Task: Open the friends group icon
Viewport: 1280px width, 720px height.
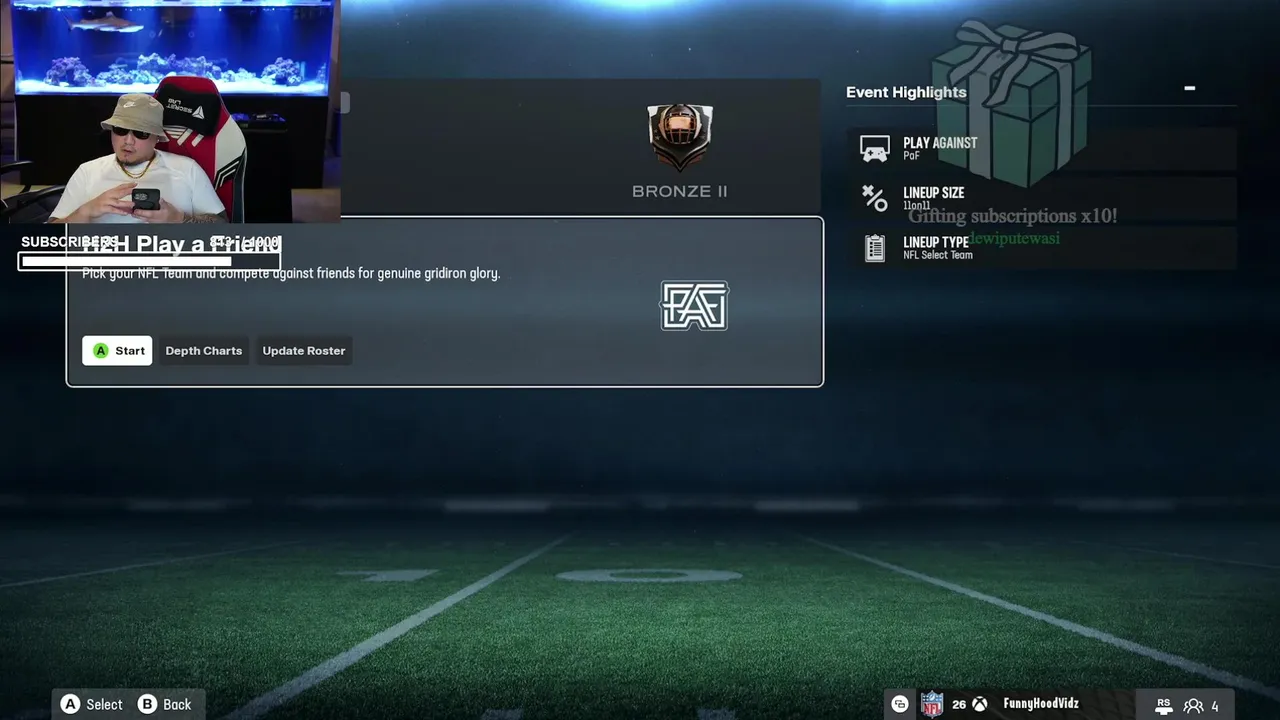Action: [1193, 706]
